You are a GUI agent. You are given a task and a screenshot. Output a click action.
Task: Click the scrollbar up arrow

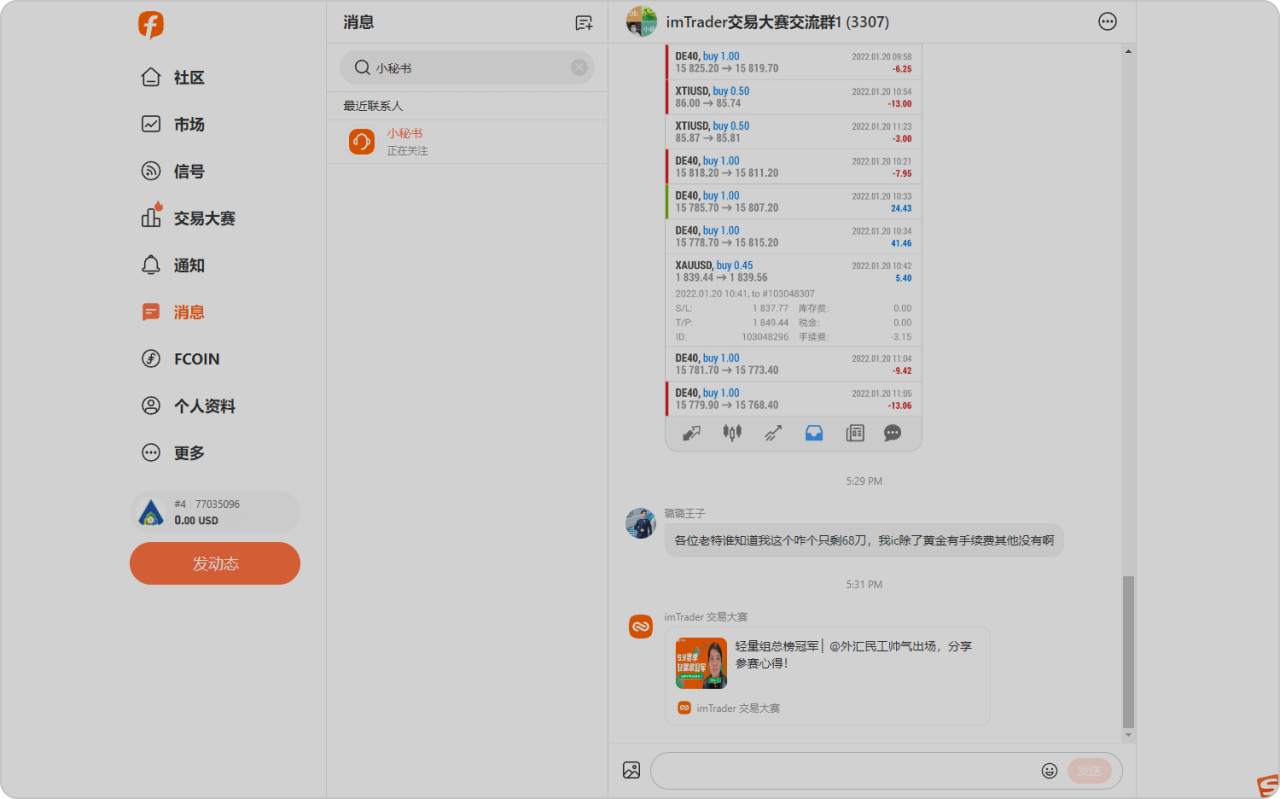coord(1129,50)
